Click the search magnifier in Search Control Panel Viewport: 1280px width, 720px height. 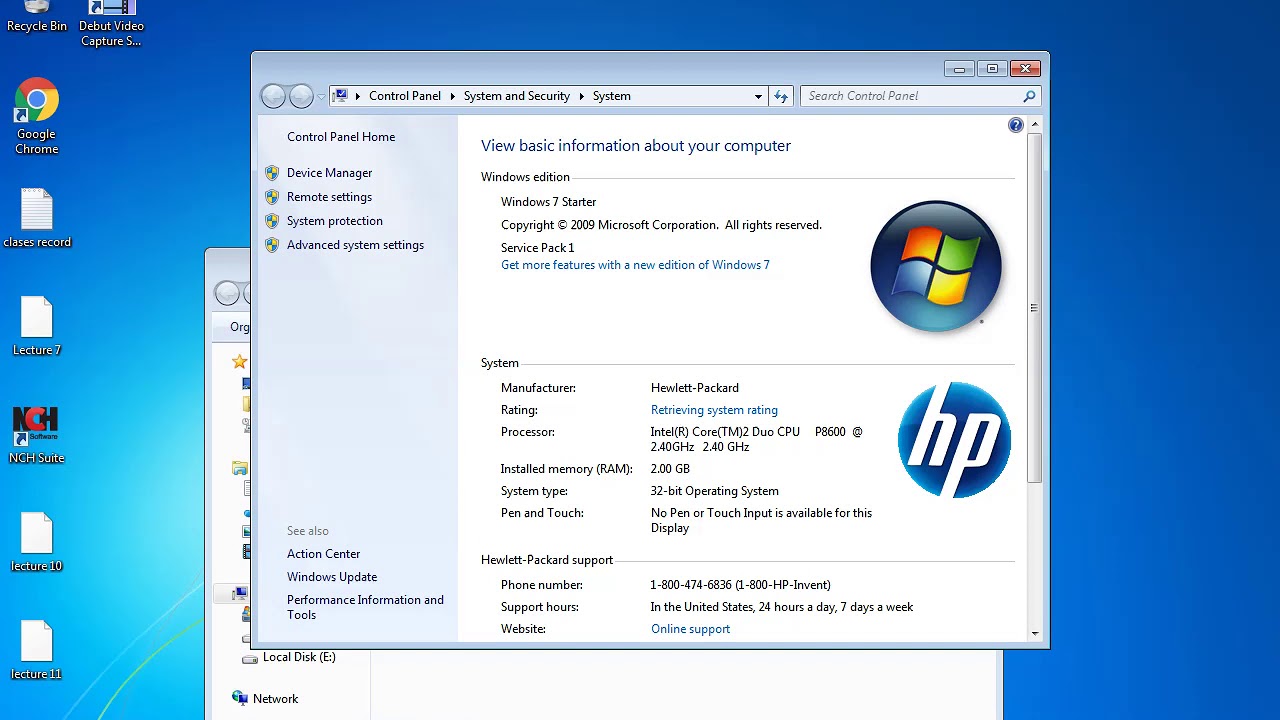click(x=1029, y=95)
